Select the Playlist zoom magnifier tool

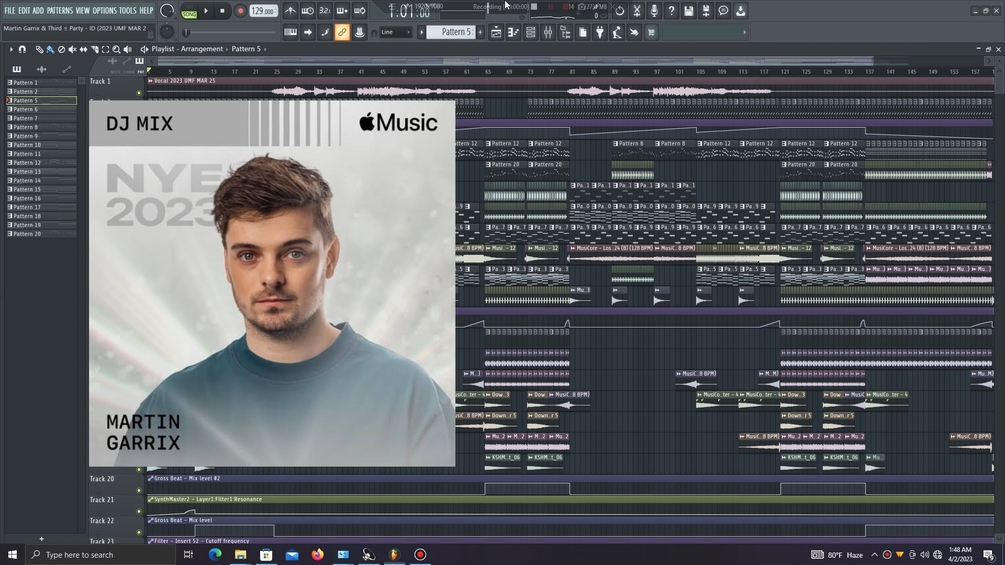coord(117,49)
